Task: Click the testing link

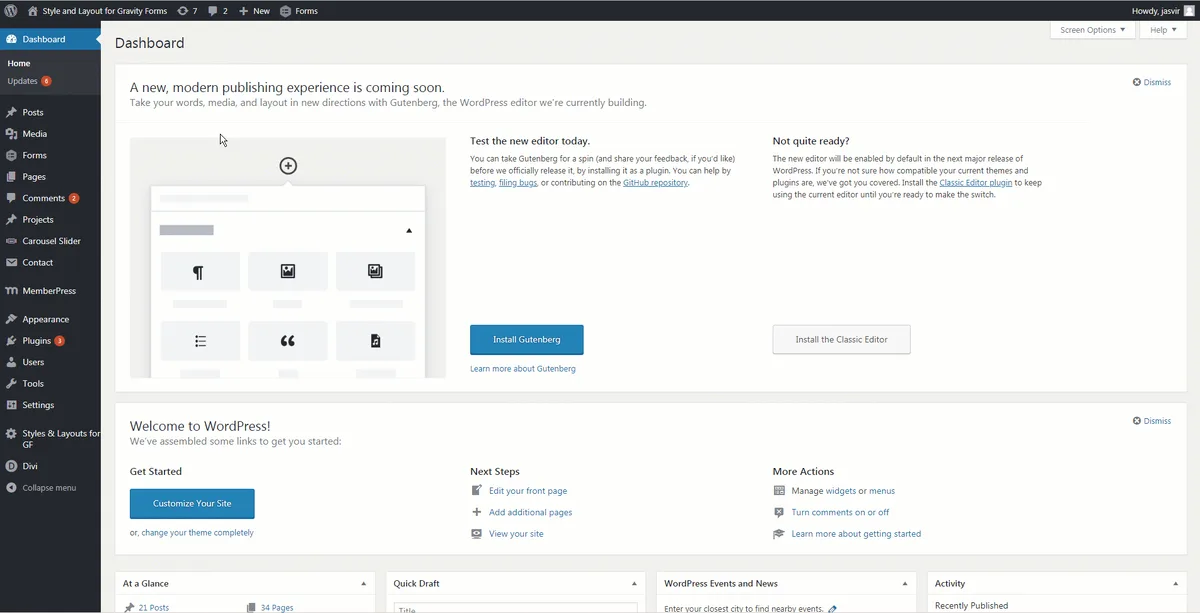Action: point(482,183)
